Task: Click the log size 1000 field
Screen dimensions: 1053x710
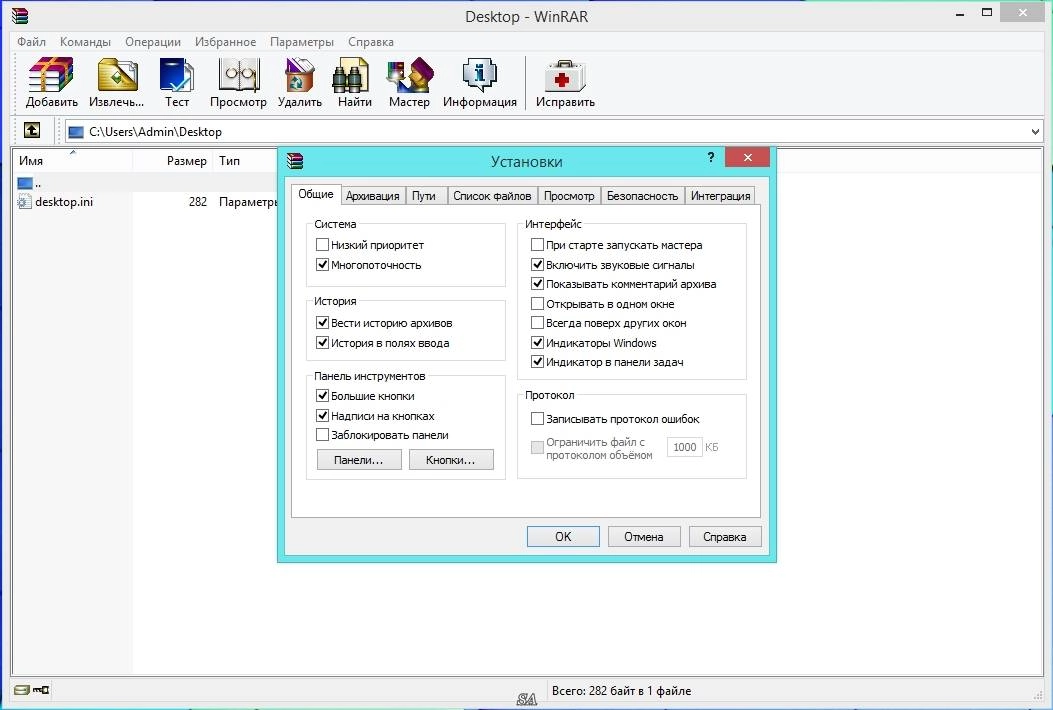Action: (684, 447)
